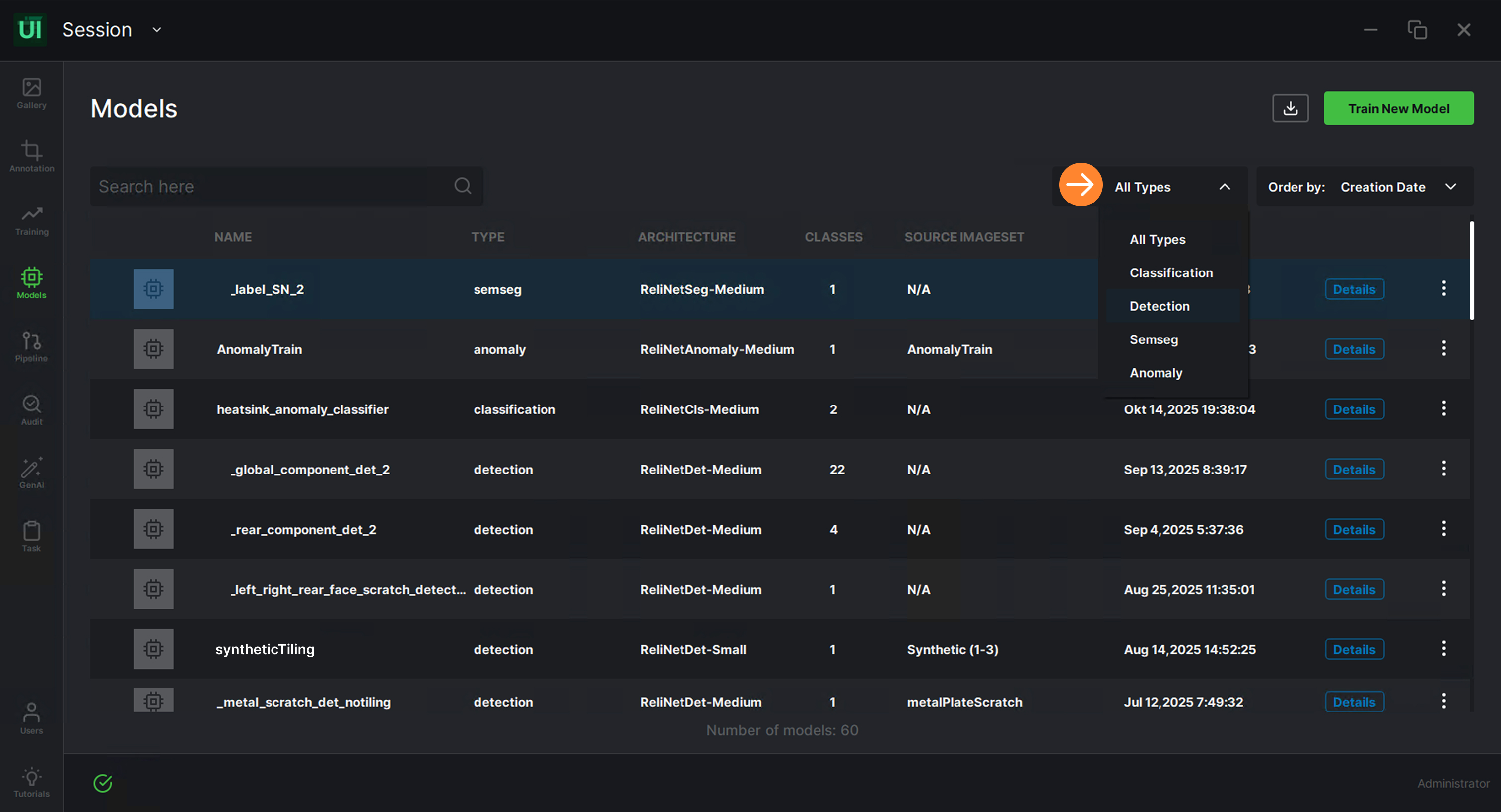This screenshot has width=1501, height=812.
Task: Open the Tutorials lightbulb icon
Action: 31,782
